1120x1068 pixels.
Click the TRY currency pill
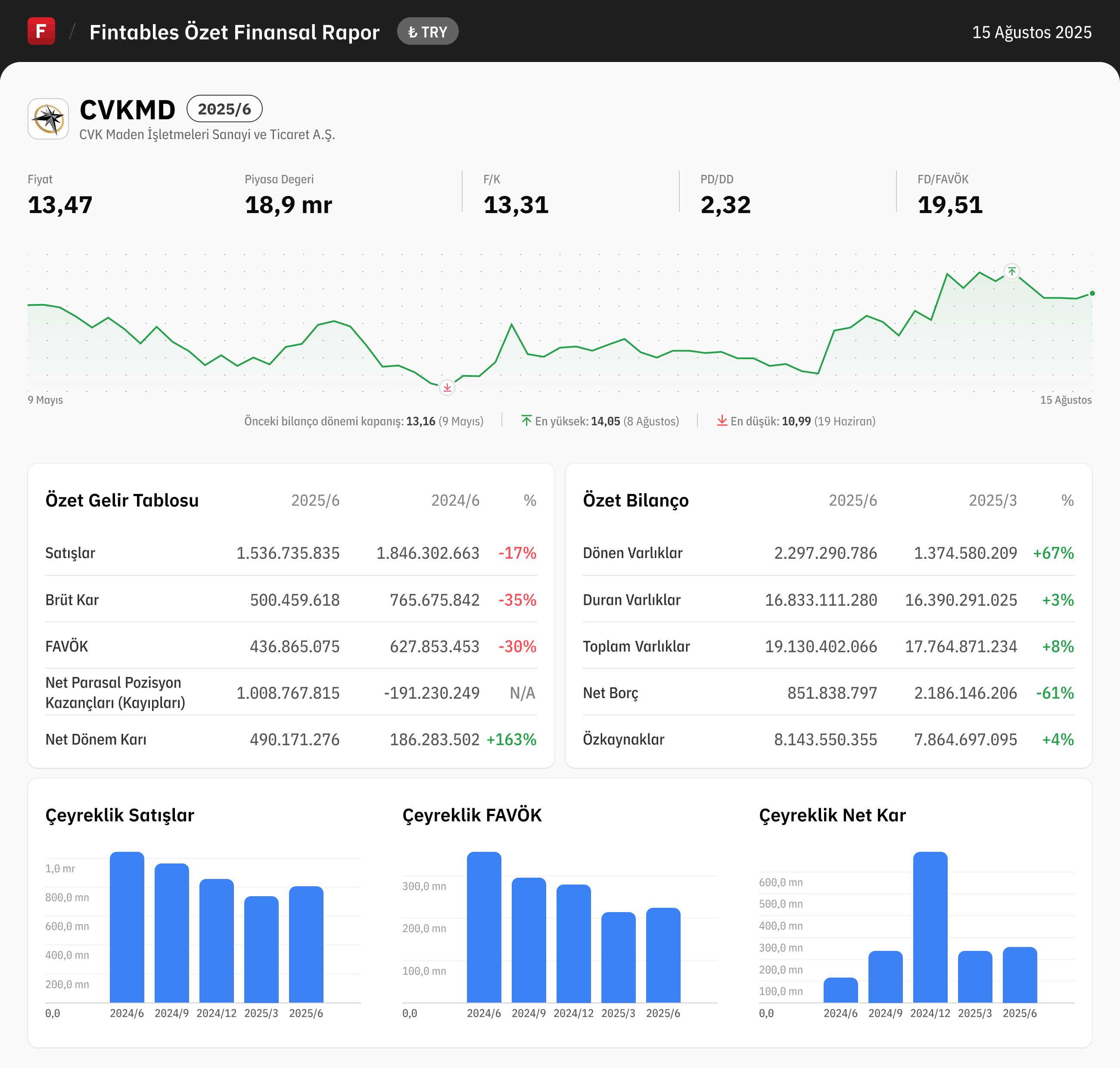pyautogui.click(x=428, y=32)
